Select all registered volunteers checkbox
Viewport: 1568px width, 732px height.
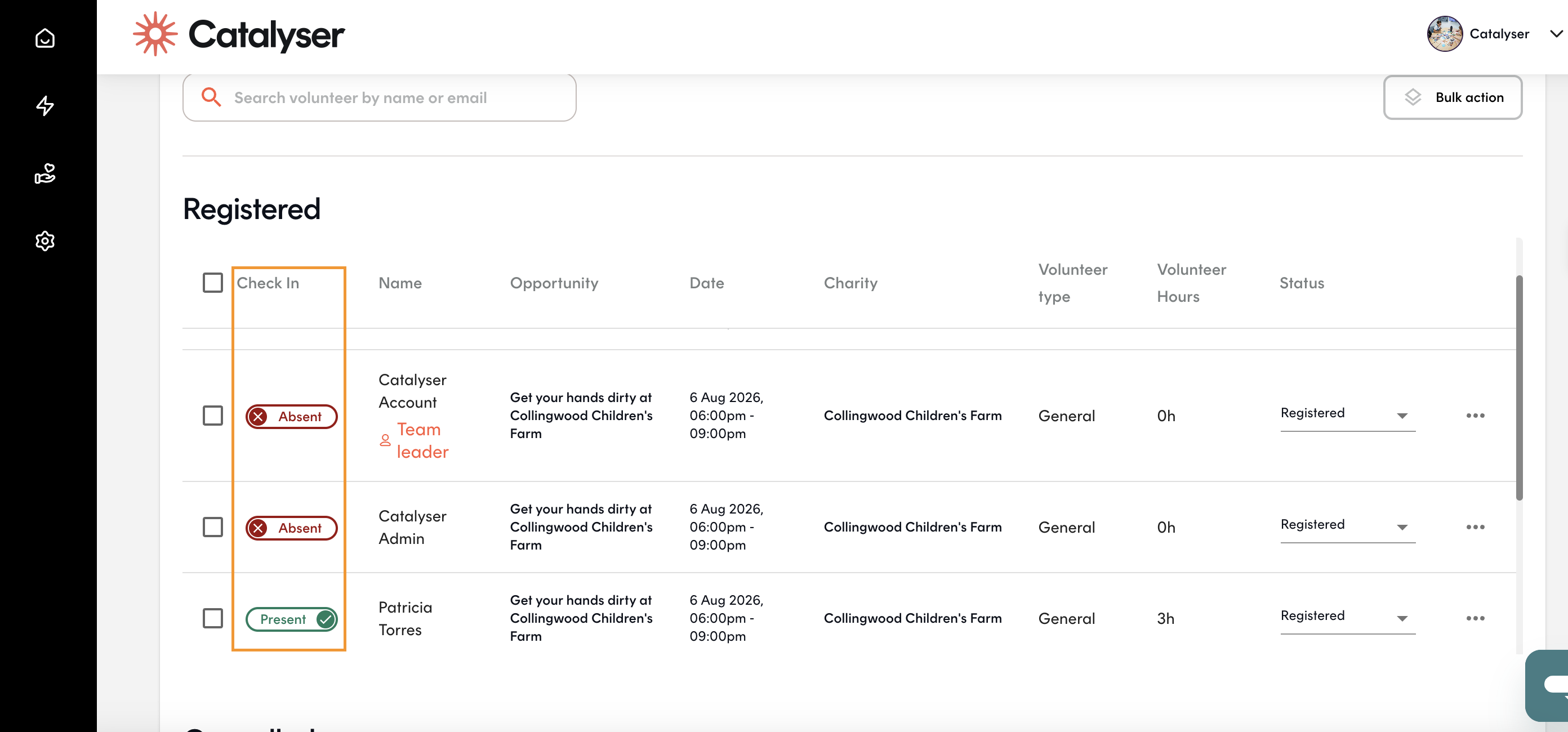(212, 283)
